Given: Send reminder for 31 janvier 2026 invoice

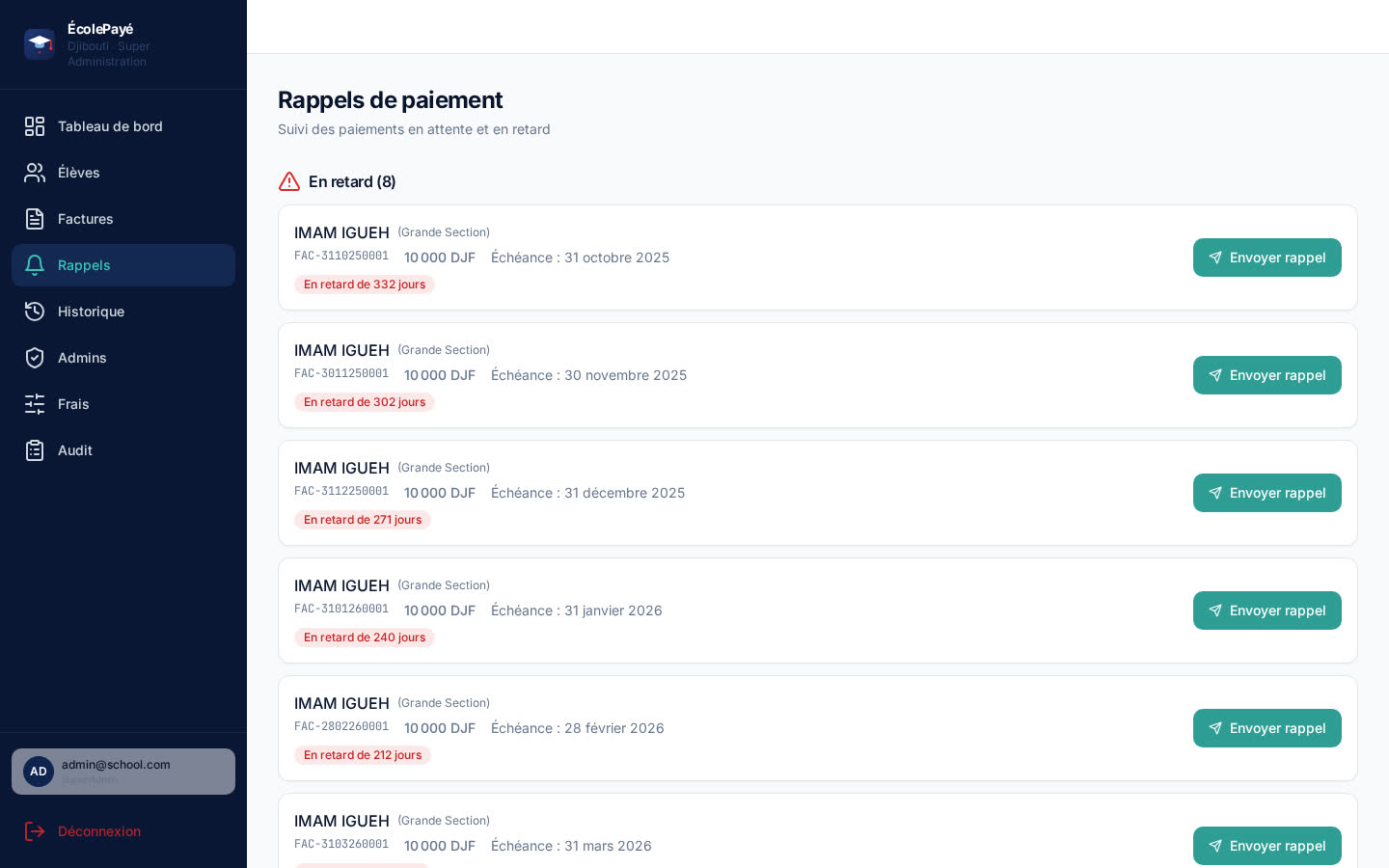Looking at the screenshot, I should (1266, 610).
